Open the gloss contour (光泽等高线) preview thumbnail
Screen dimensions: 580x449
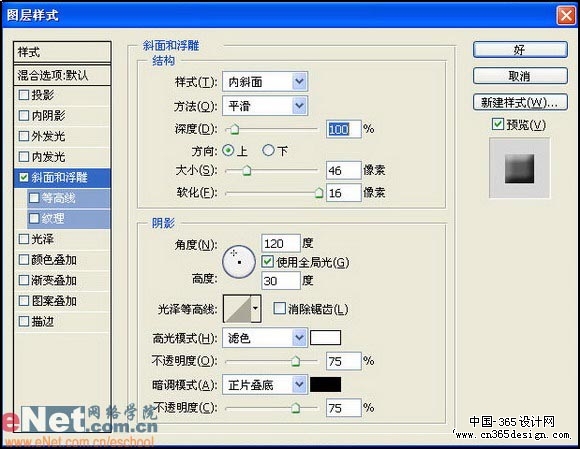point(237,309)
